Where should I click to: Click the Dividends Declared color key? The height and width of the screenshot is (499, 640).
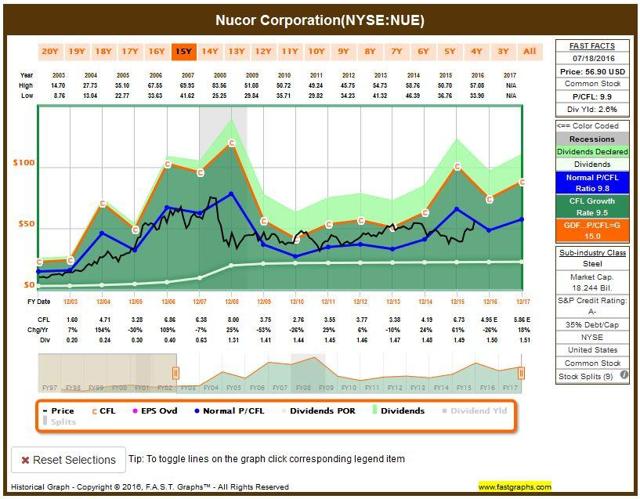[x=592, y=152]
